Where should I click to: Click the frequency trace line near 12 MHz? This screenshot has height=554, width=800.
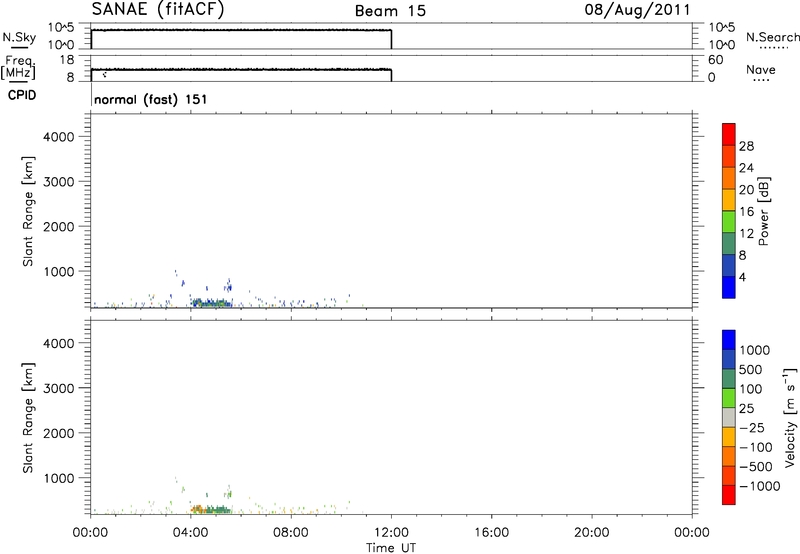[241, 69]
